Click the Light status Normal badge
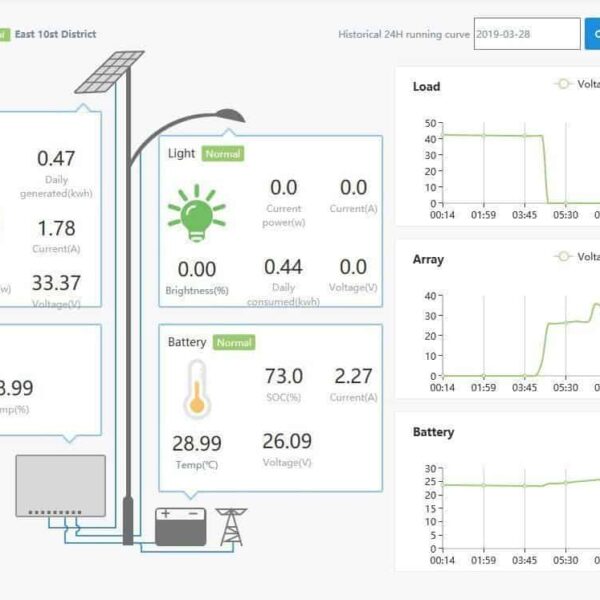This screenshot has width=600, height=600. pos(223,154)
